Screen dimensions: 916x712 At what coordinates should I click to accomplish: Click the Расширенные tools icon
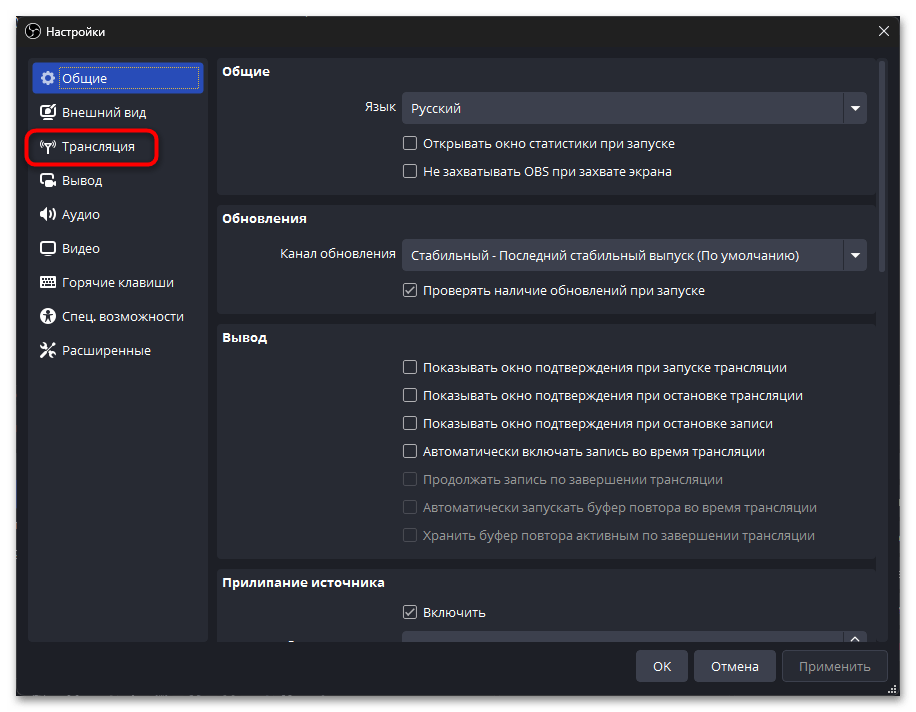coord(48,351)
